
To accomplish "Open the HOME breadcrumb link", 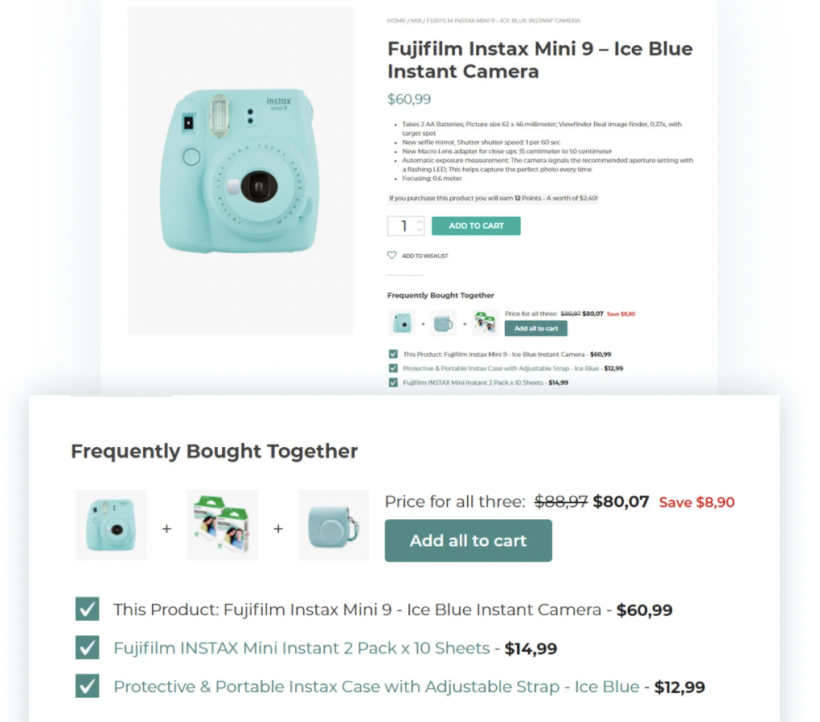I will point(394,20).
